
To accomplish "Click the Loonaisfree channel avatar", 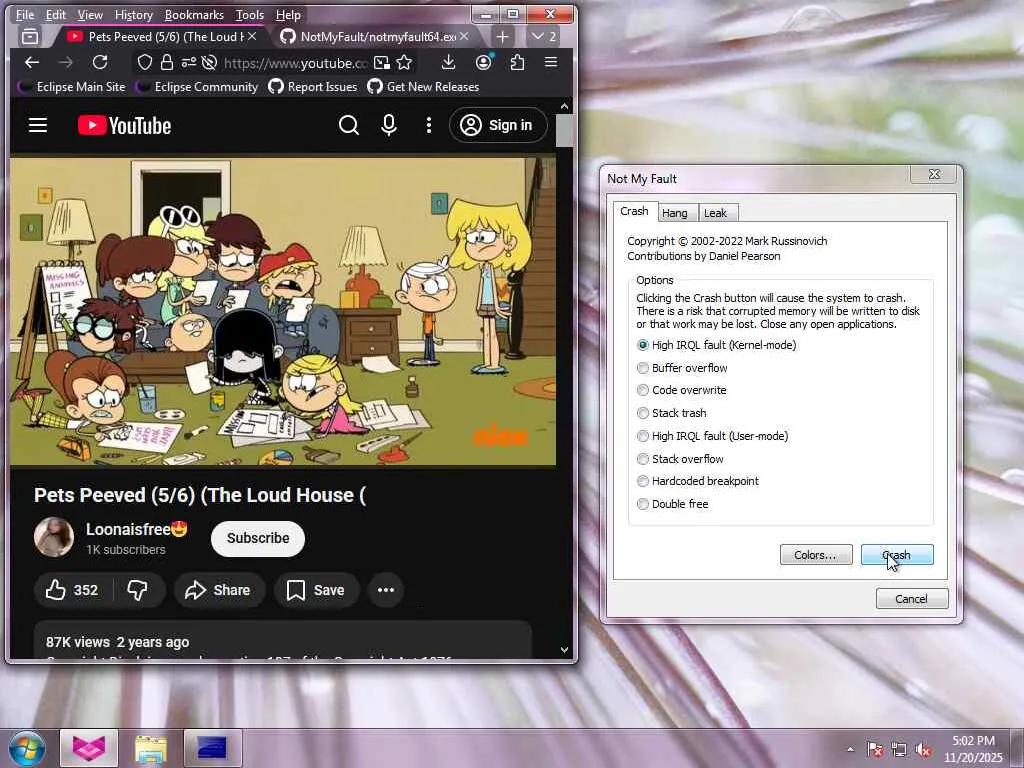I will pos(54,537).
